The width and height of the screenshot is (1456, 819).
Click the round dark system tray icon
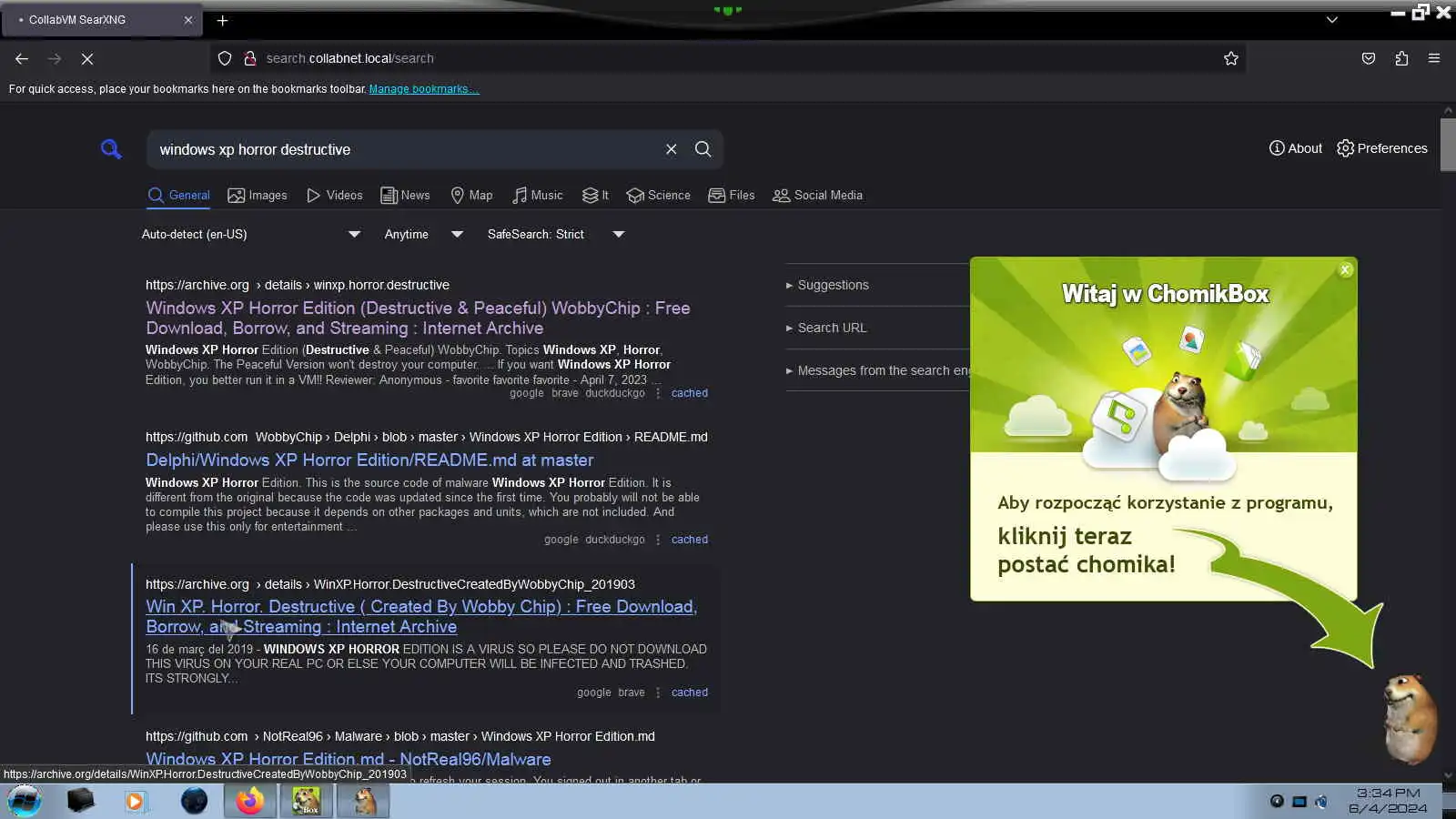(1278, 802)
